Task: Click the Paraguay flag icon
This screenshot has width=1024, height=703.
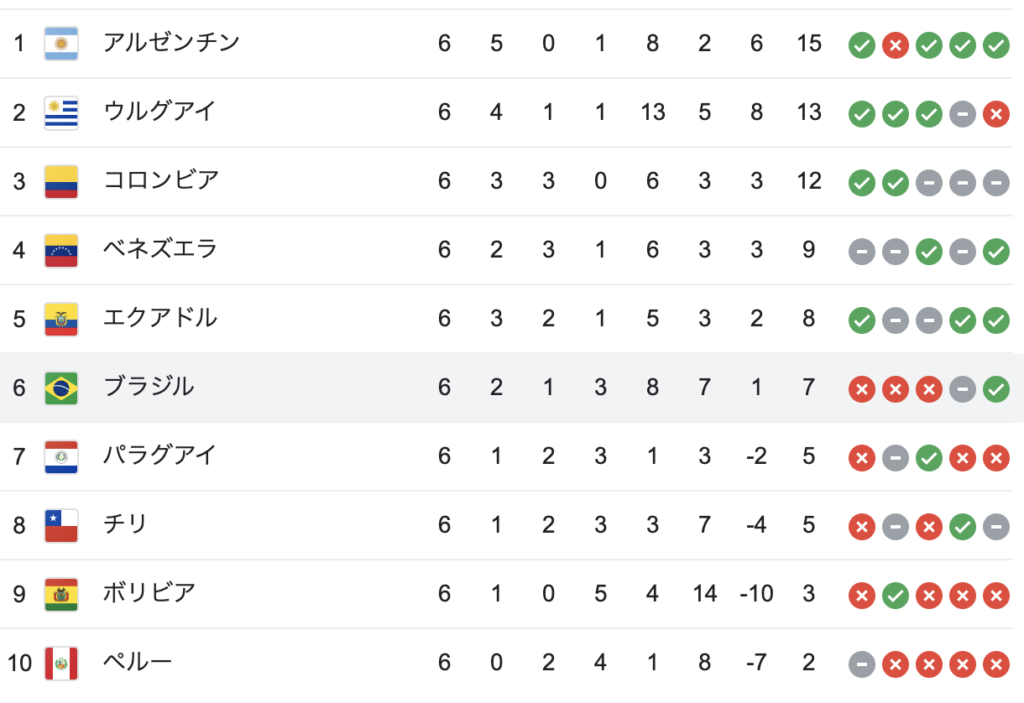Action: tap(61, 457)
